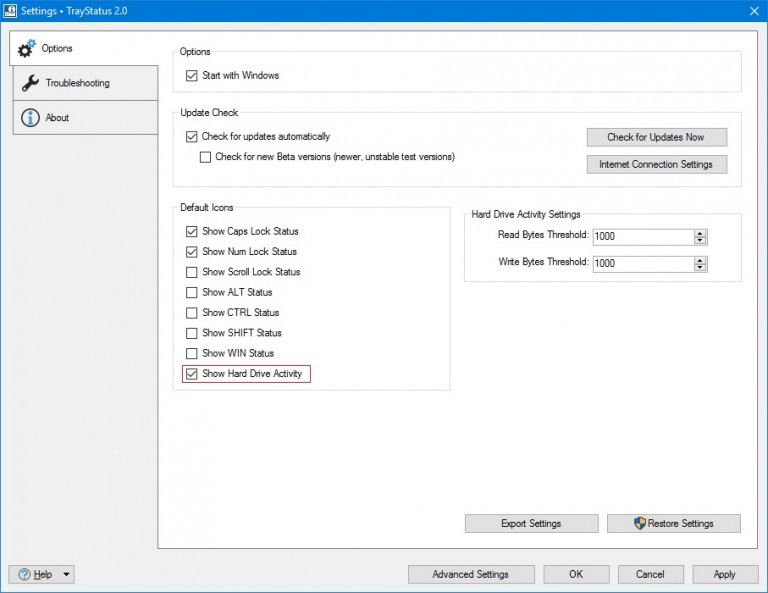768x593 pixels.
Task: Click the TrayStatus title bar app icon
Action: pos(10,10)
